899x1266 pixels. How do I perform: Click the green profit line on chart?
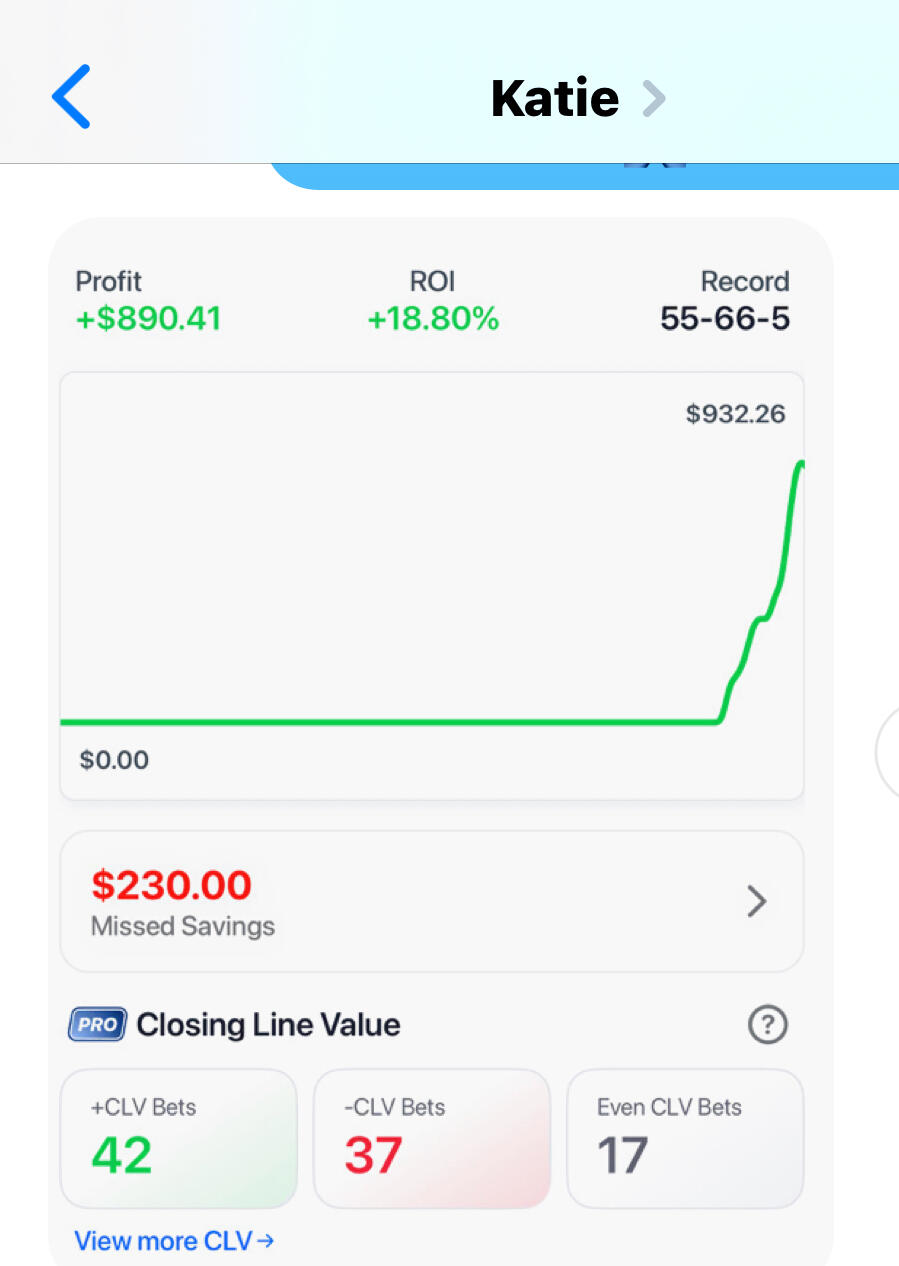400,721
